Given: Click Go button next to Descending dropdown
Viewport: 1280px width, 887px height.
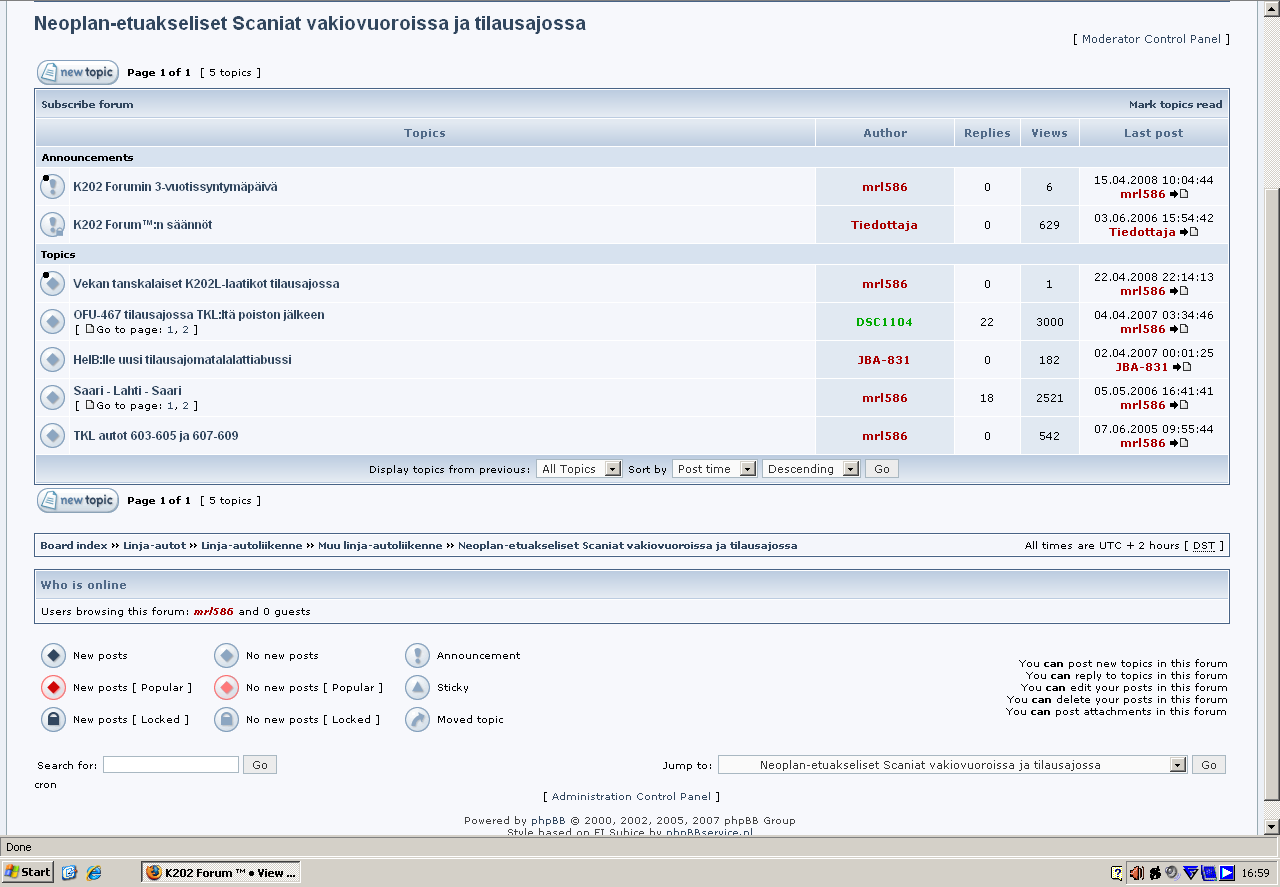Looking at the screenshot, I should click(882, 469).
